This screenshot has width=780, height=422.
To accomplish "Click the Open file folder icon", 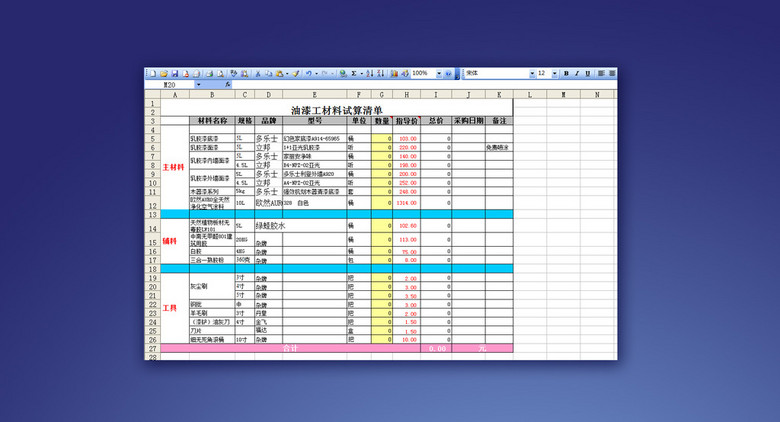I will (163, 74).
